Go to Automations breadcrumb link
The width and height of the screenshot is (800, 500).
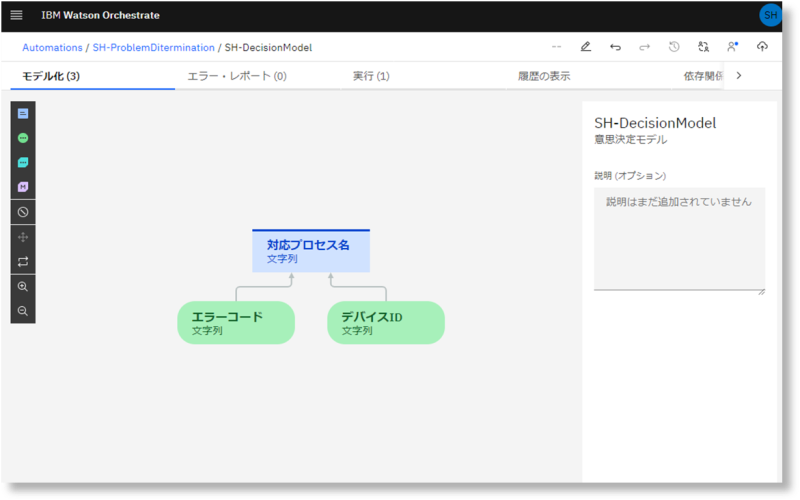click(x=52, y=47)
